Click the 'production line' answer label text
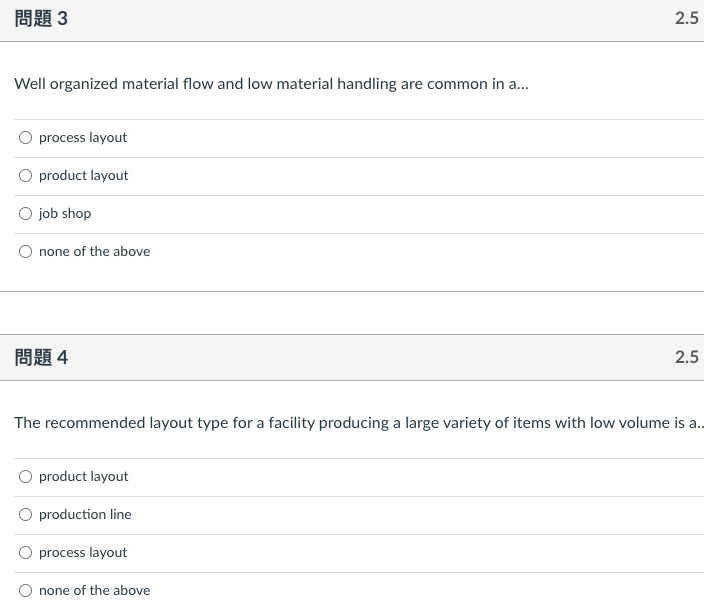This screenshot has width=704, height=616. pos(85,515)
